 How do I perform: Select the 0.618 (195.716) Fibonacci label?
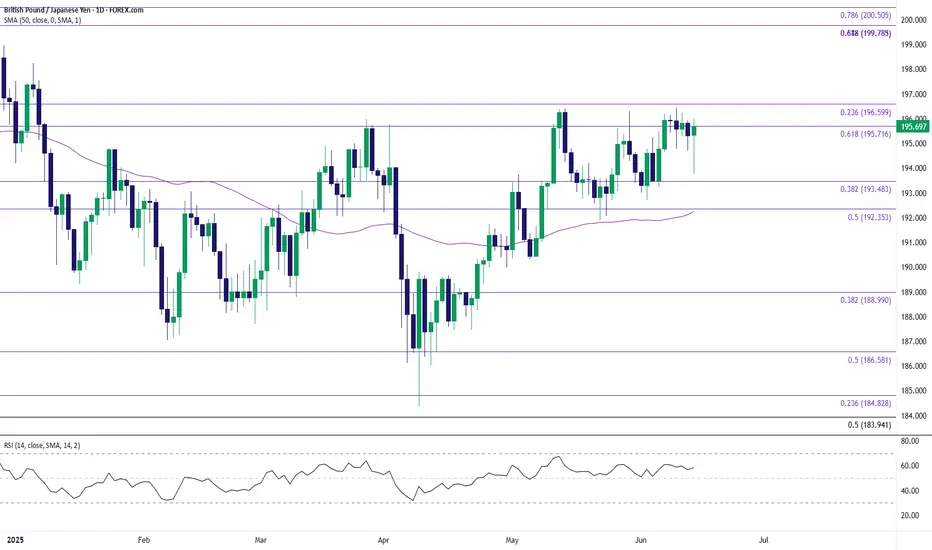865,134
